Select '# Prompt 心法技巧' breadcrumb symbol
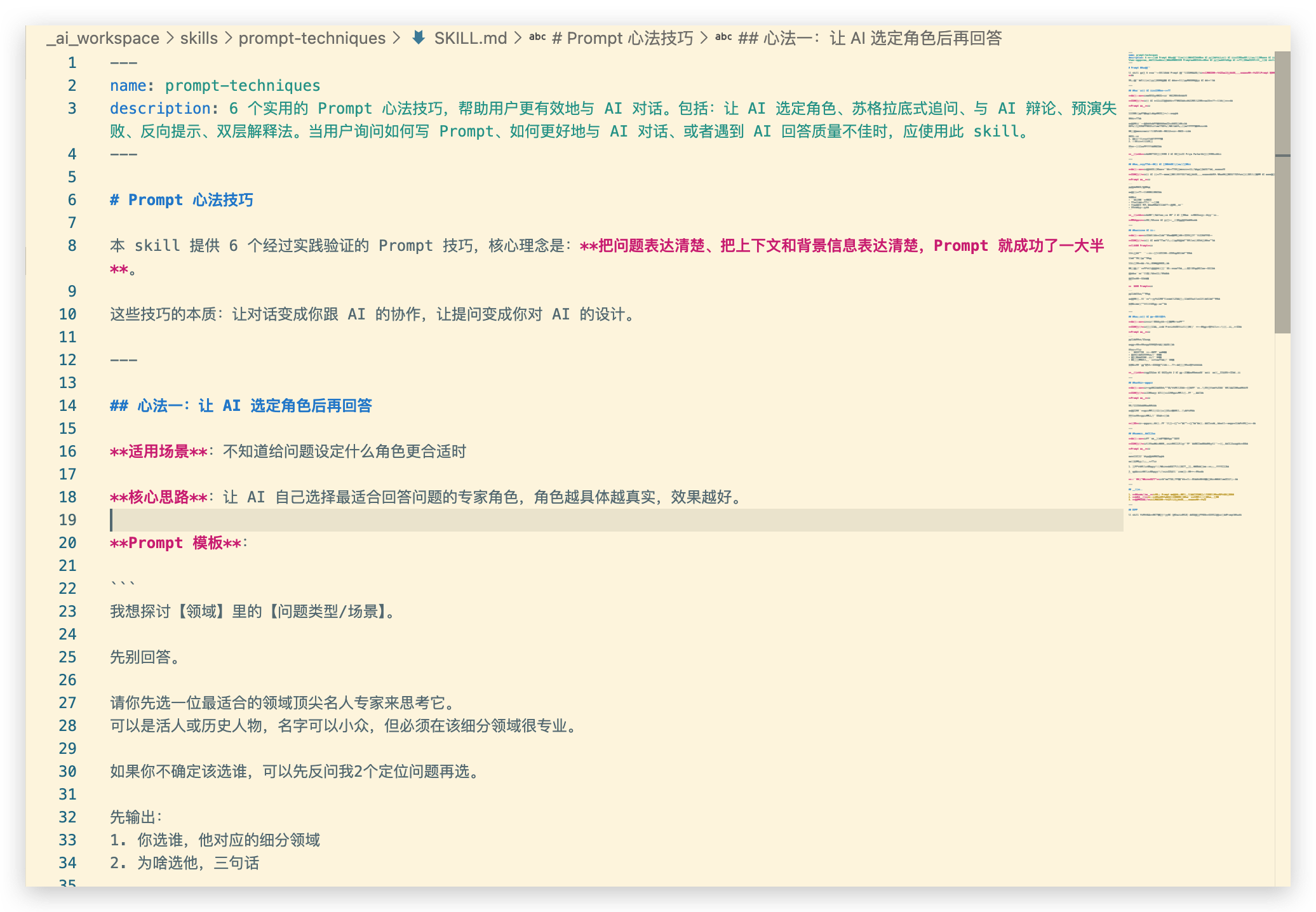Screen dimensions: 1316x912 point(622,38)
